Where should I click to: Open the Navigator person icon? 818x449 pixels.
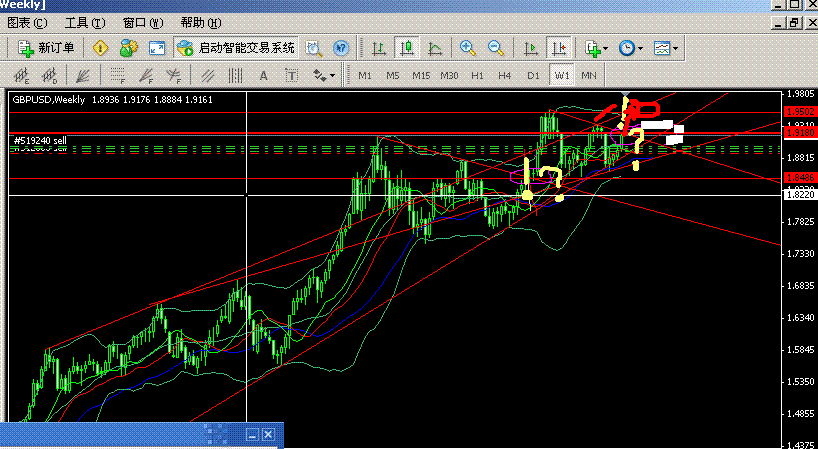pyautogui.click(x=128, y=48)
